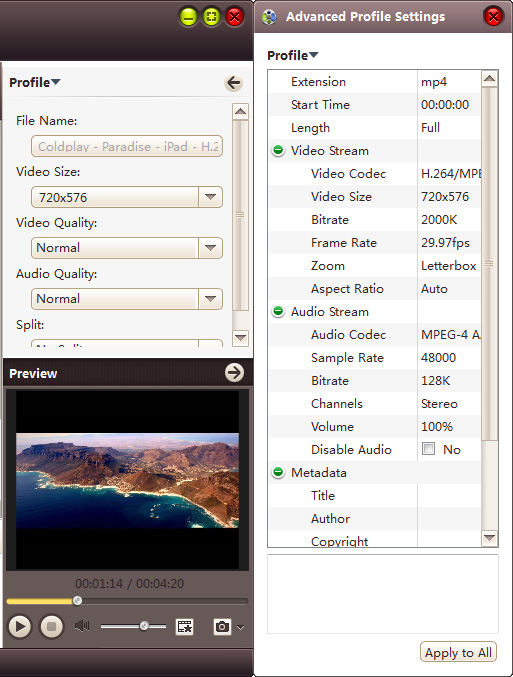Collapse the Video Stream group
Screen dimensions: 513x677
[279, 150]
